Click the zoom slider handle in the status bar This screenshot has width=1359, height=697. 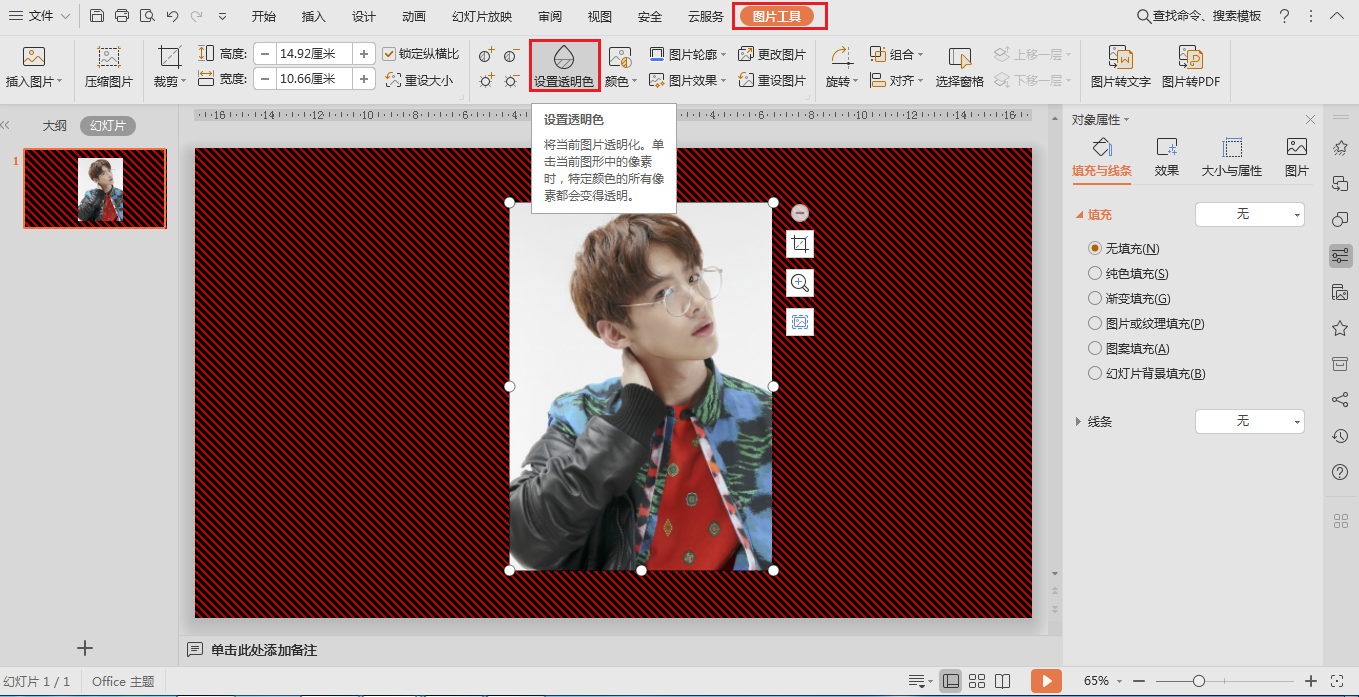pyautogui.click(x=1198, y=681)
